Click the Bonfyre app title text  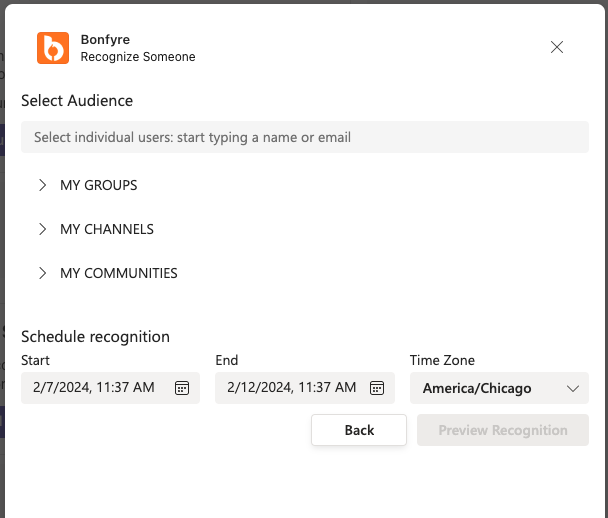(105, 40)
